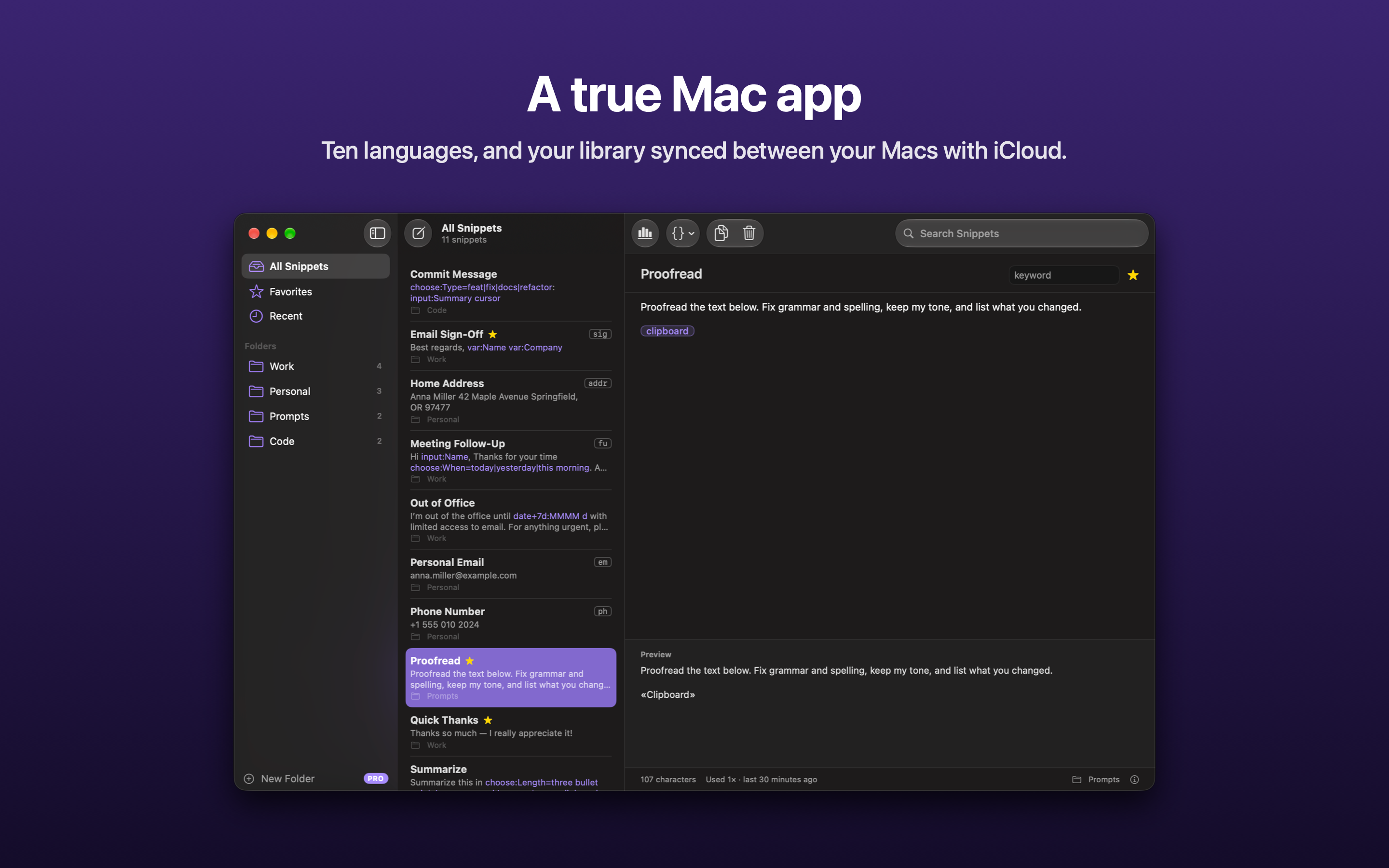Open the statistics bar chart icon

pos(645,233)
